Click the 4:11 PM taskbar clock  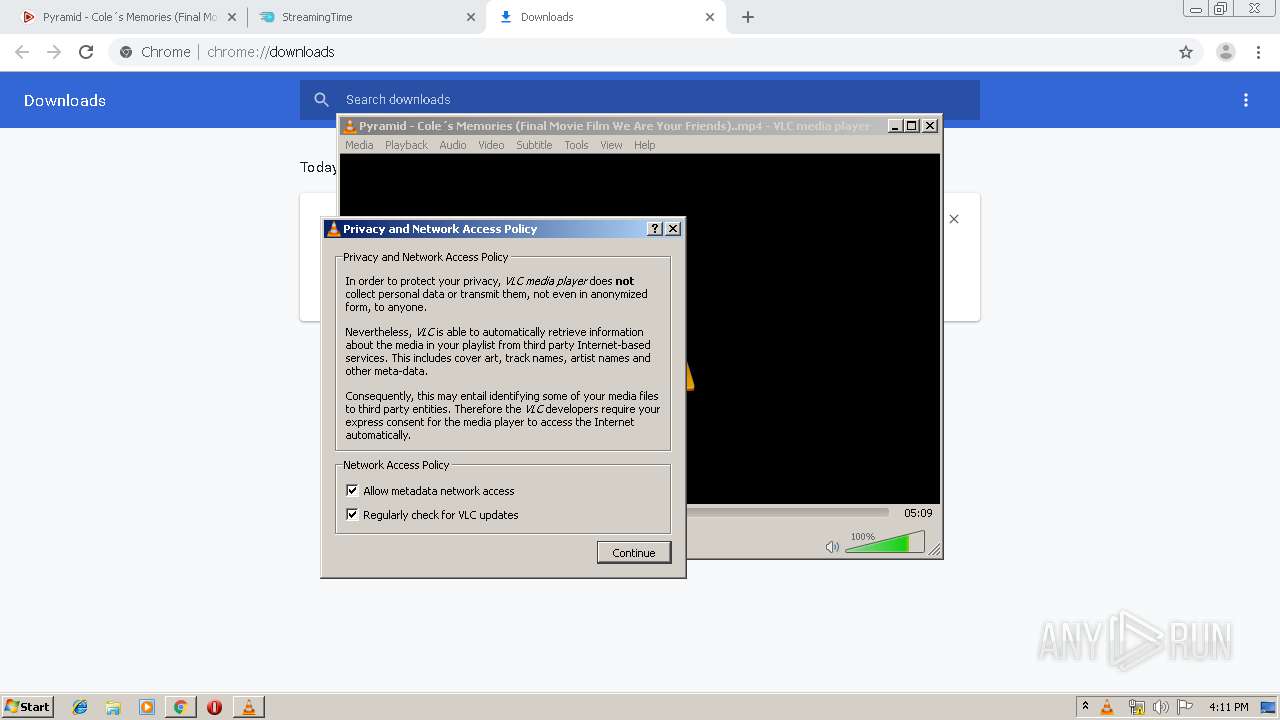pos(1228,707)
